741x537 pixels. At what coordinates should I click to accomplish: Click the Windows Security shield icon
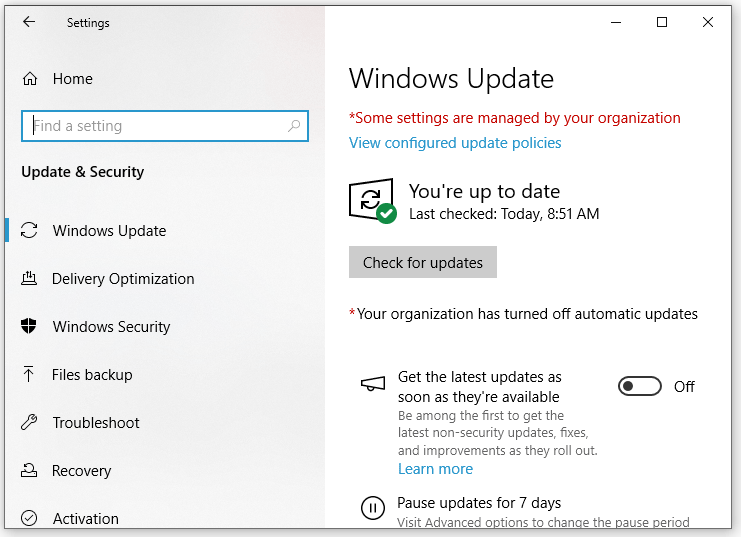[29, 326]
